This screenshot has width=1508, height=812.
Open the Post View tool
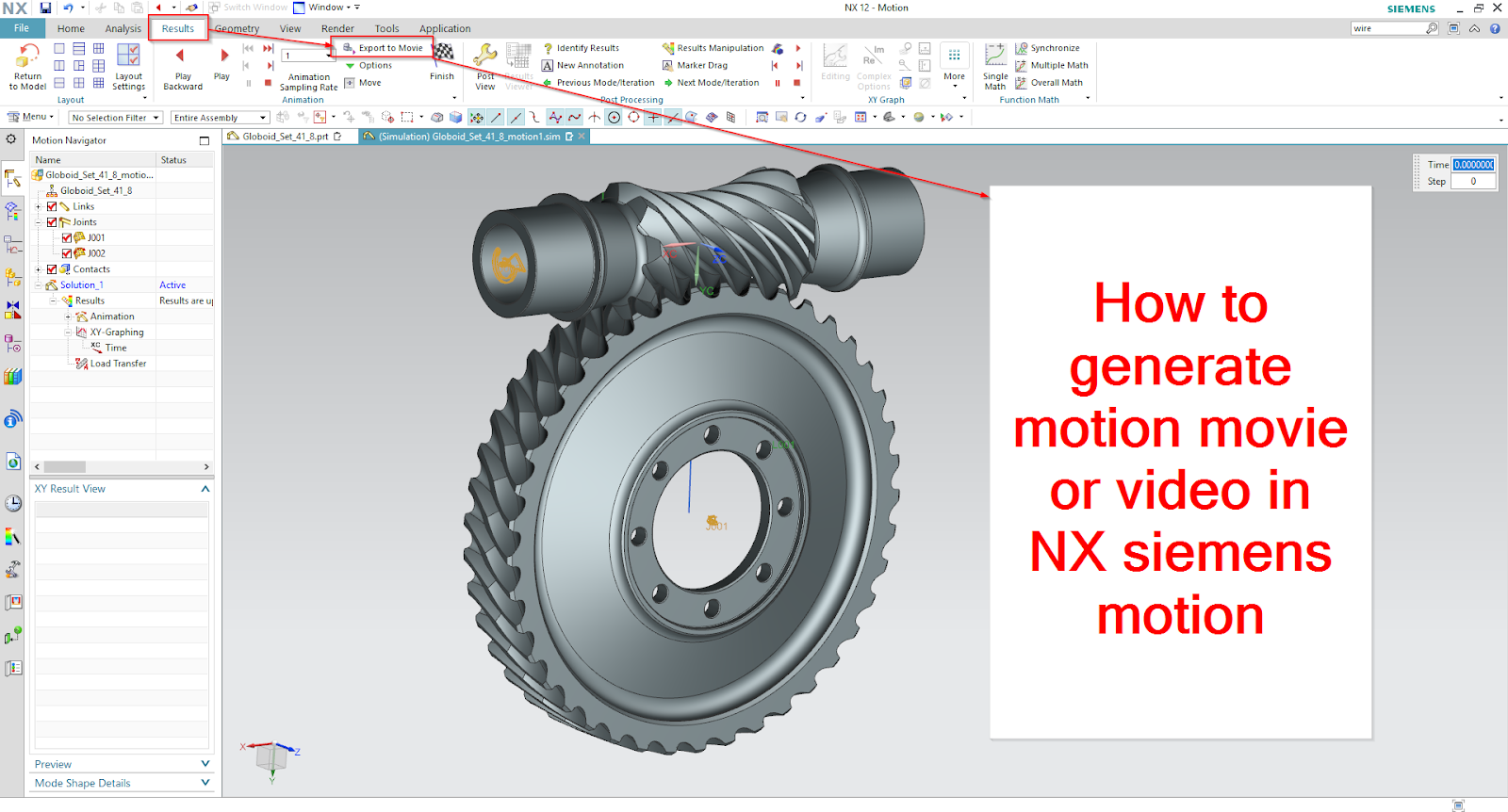(x=485, y=66)
